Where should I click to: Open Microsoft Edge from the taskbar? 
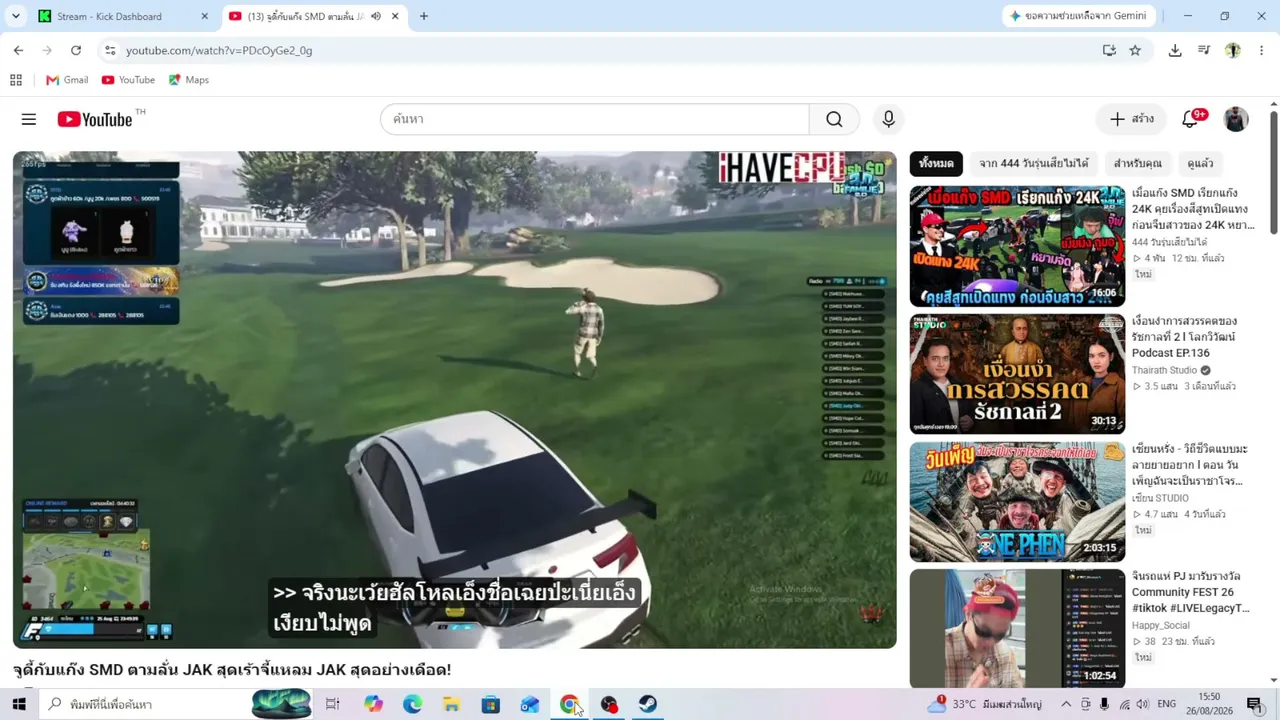(412, 704)
